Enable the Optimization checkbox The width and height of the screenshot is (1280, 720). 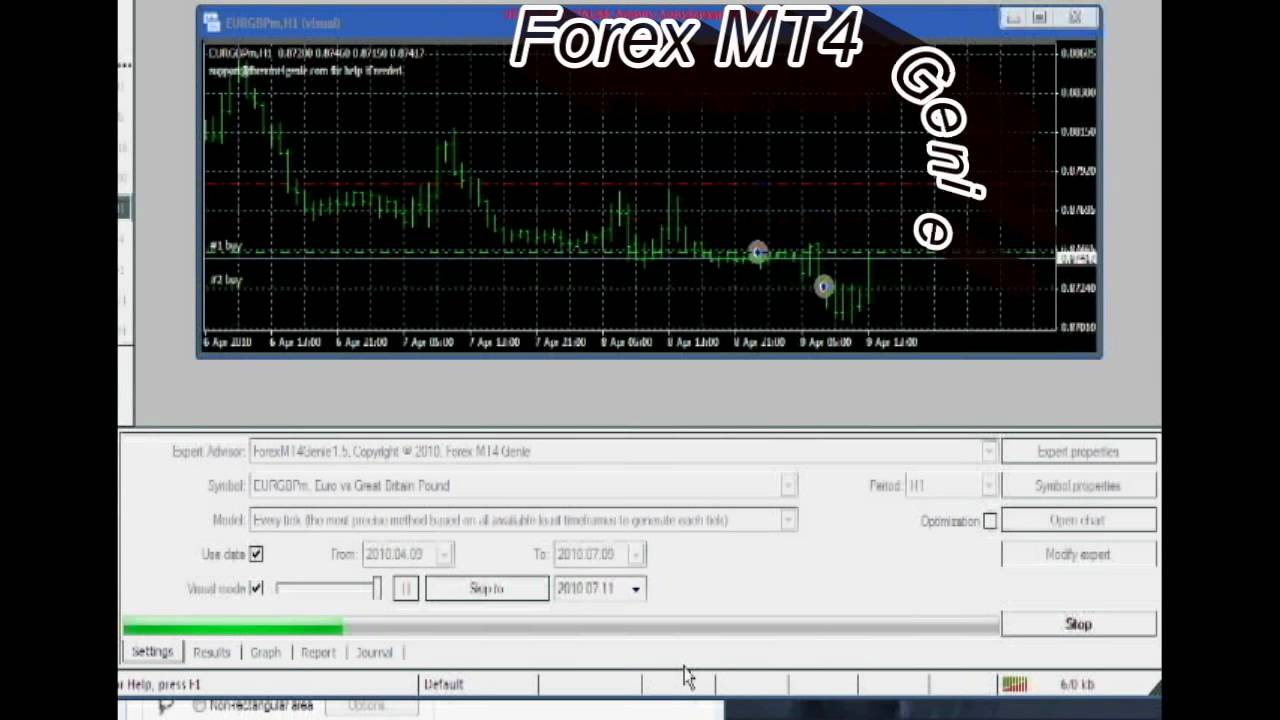coord(990,521)
